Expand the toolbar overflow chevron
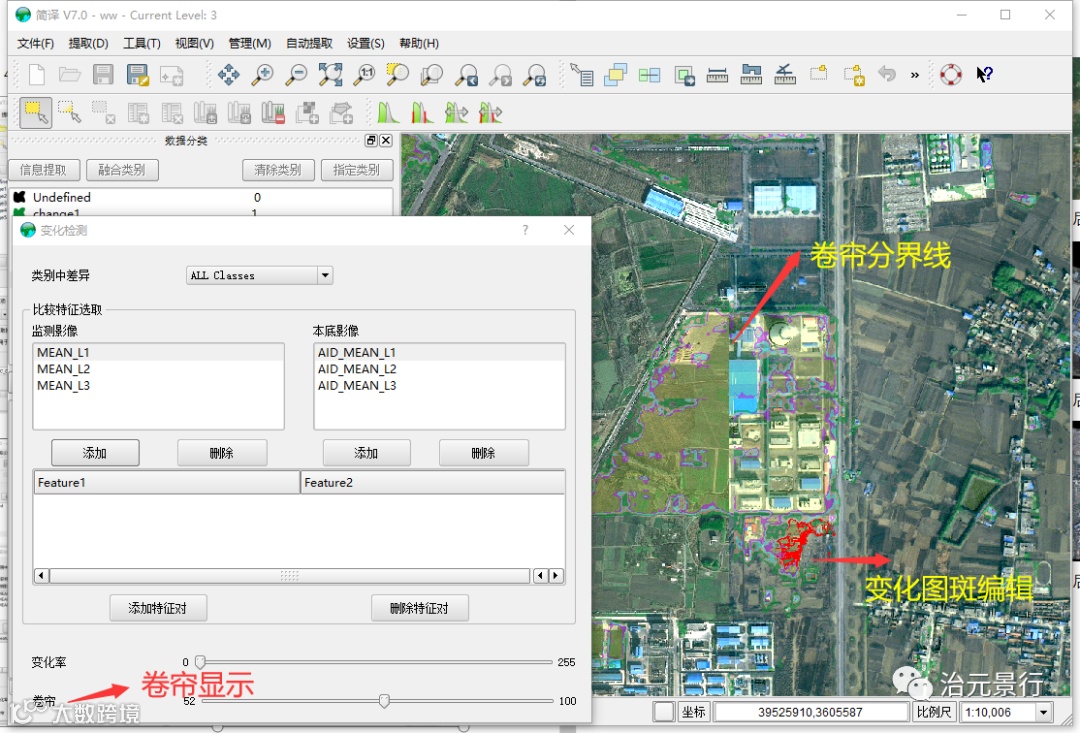 (x=914, y=75)
